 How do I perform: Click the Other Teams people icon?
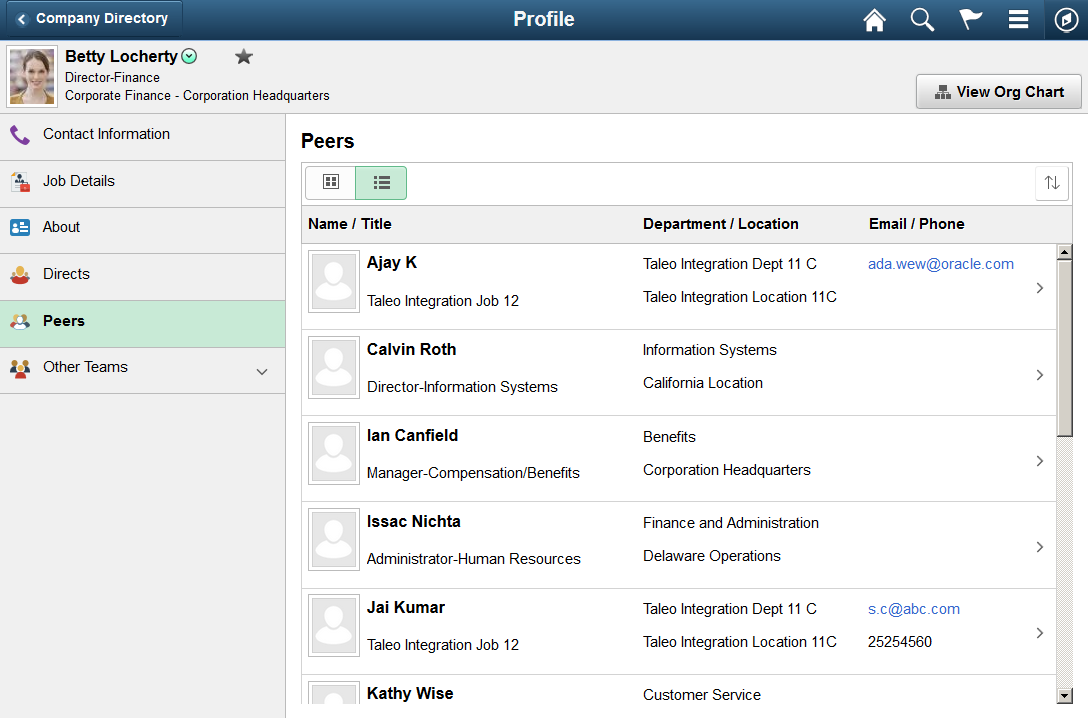(20, 368)
